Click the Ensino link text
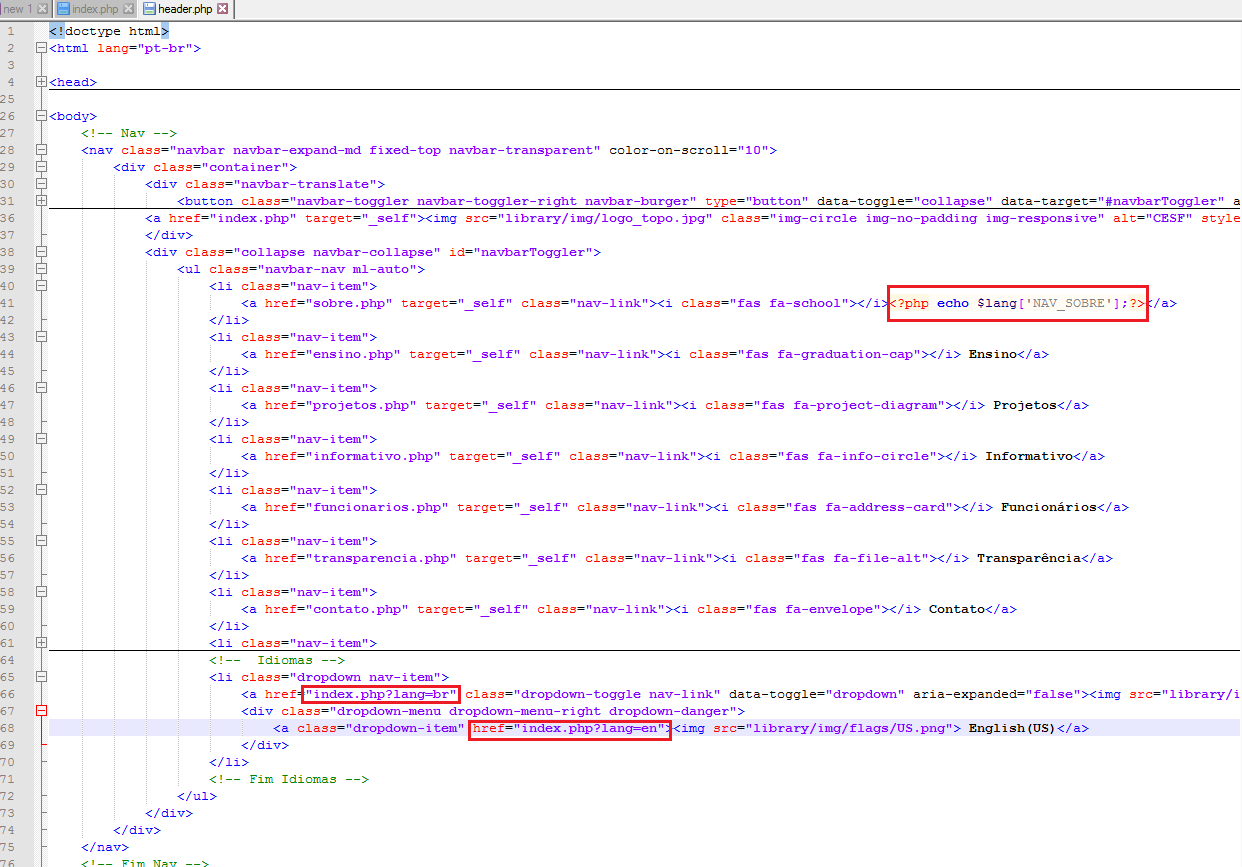Image resolution: width=1242 pixels, height=867 pixels. (992, 354)
